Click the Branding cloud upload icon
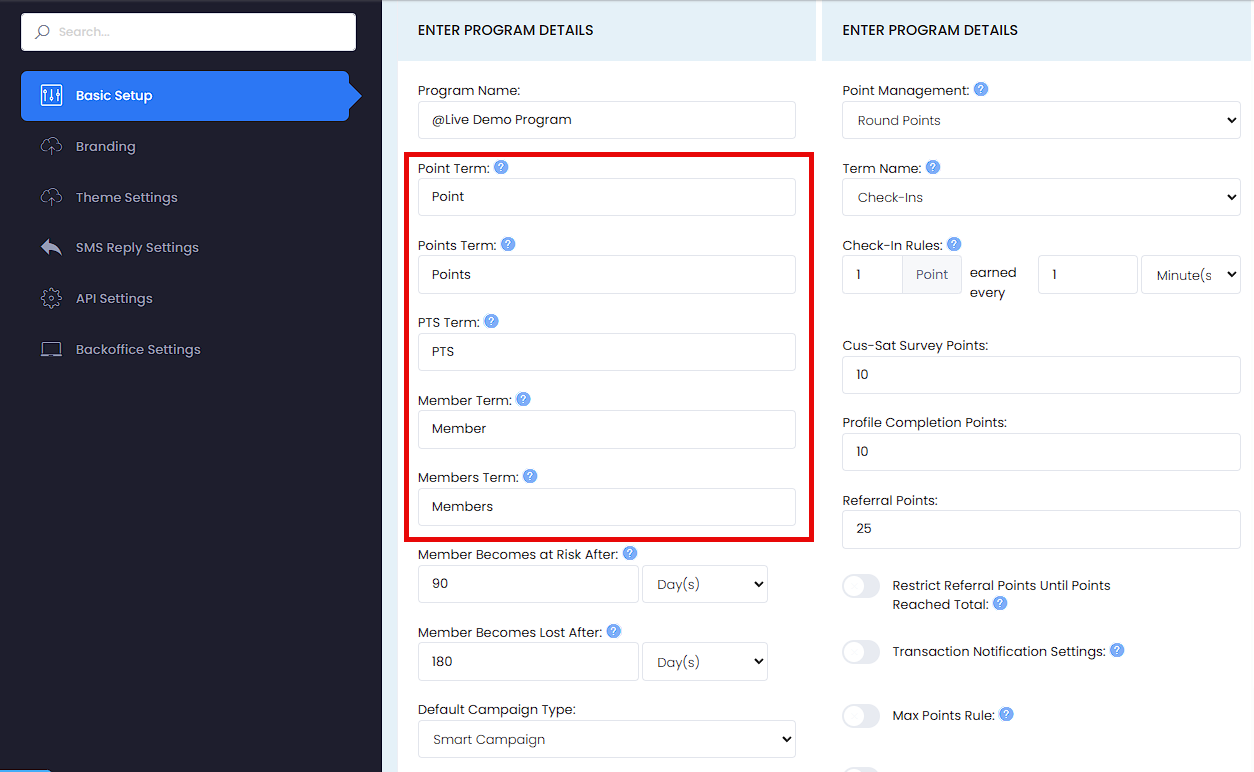 point(51,146)
